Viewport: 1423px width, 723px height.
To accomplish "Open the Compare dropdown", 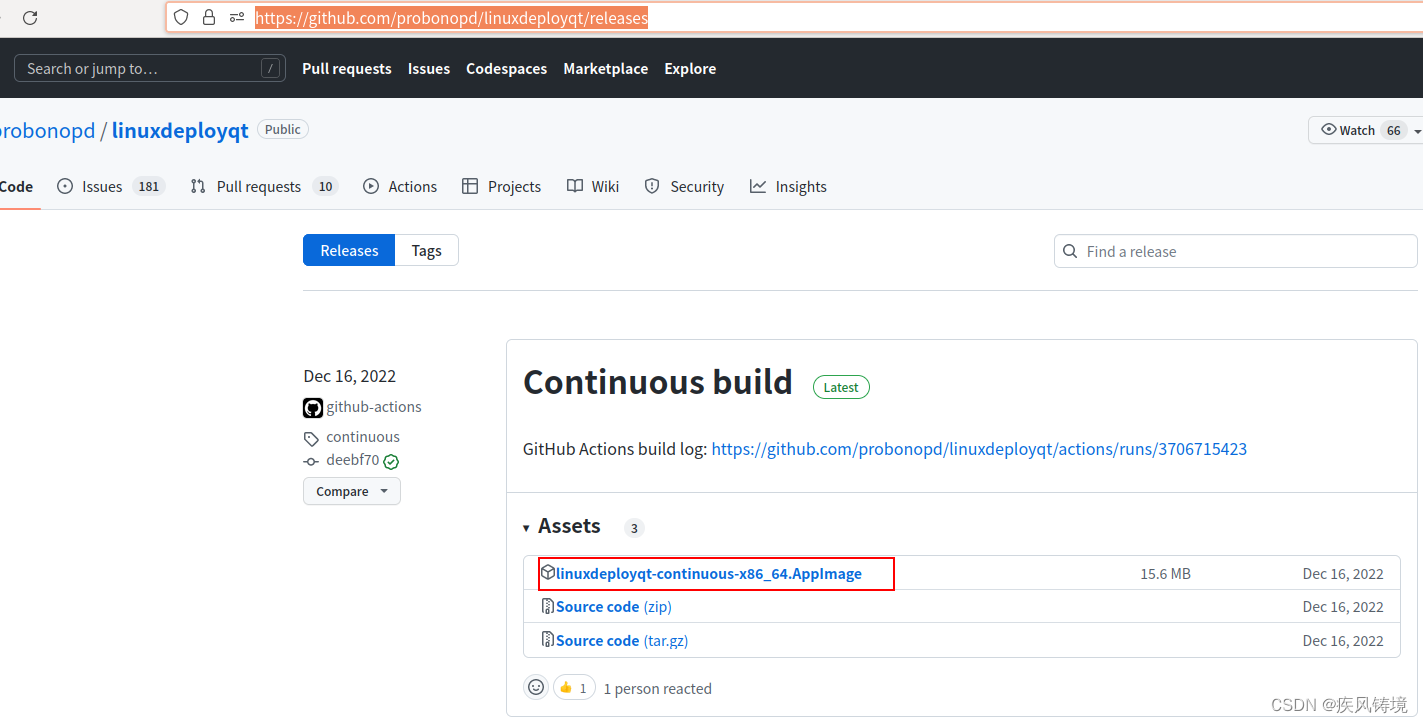I will tap(351, 491).
